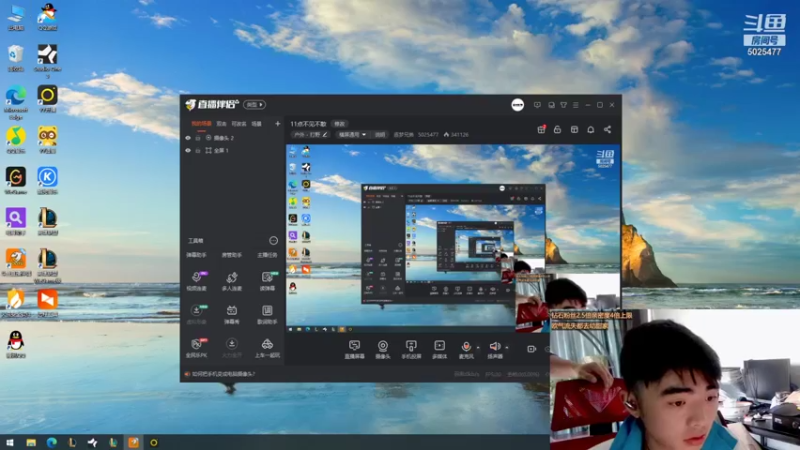Click the record video camera icon
Image resolution: width=800 pixels, height=450 pixels.
[531, 349]
